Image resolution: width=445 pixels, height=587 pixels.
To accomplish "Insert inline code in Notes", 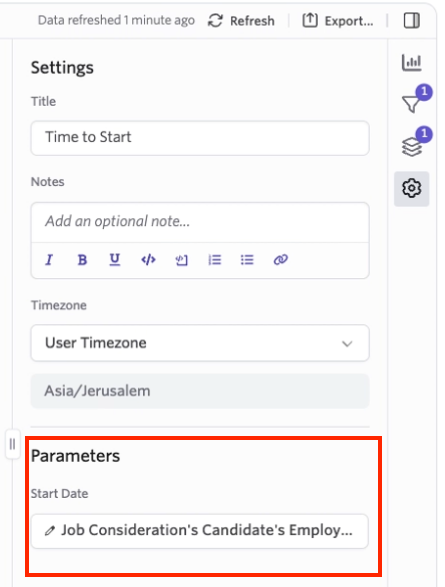I will pyautogui.click(x=148, y=259).
